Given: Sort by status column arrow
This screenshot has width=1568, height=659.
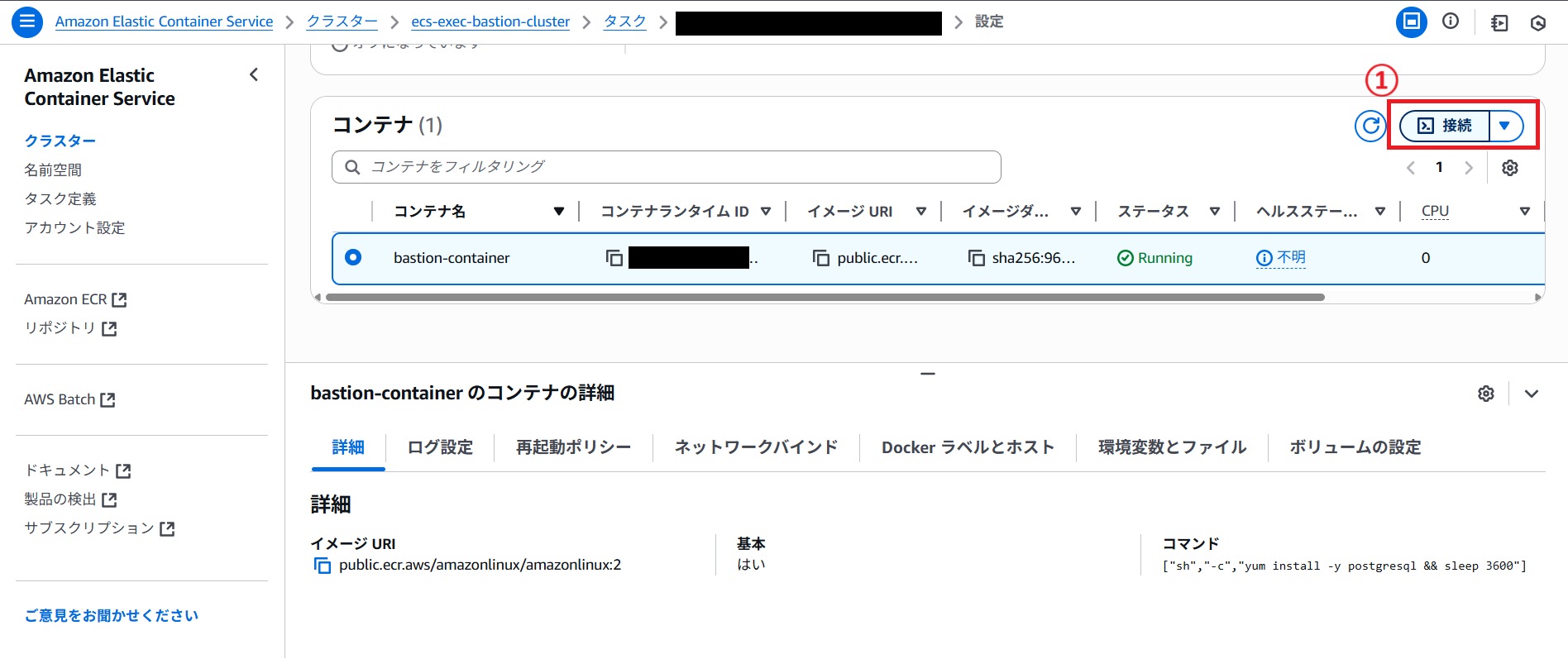Looking at the screenshot, I should pyautogui.click(x=1215, y=212).
